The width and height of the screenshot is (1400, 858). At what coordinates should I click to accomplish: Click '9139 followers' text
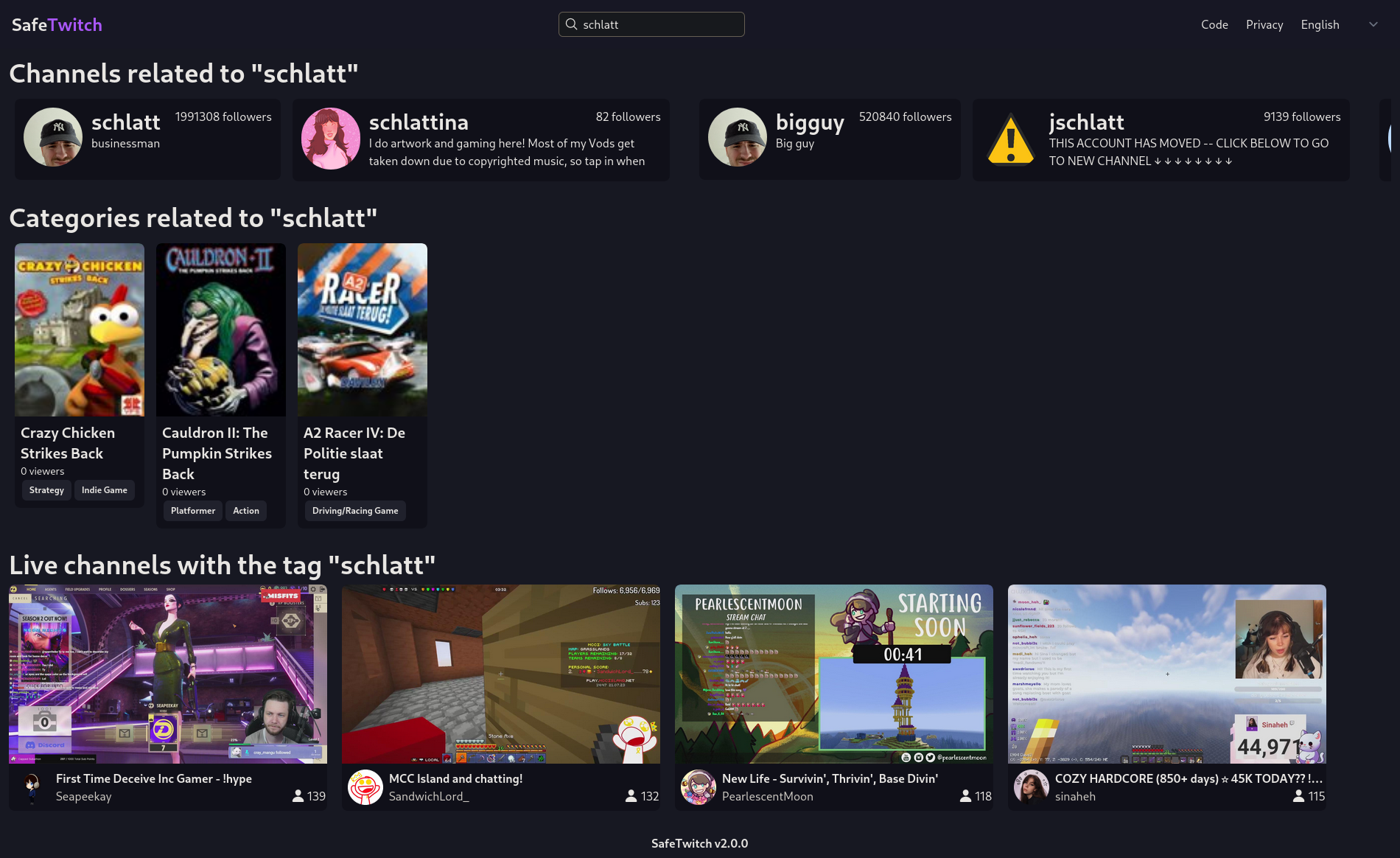(x=1302, y=116)
